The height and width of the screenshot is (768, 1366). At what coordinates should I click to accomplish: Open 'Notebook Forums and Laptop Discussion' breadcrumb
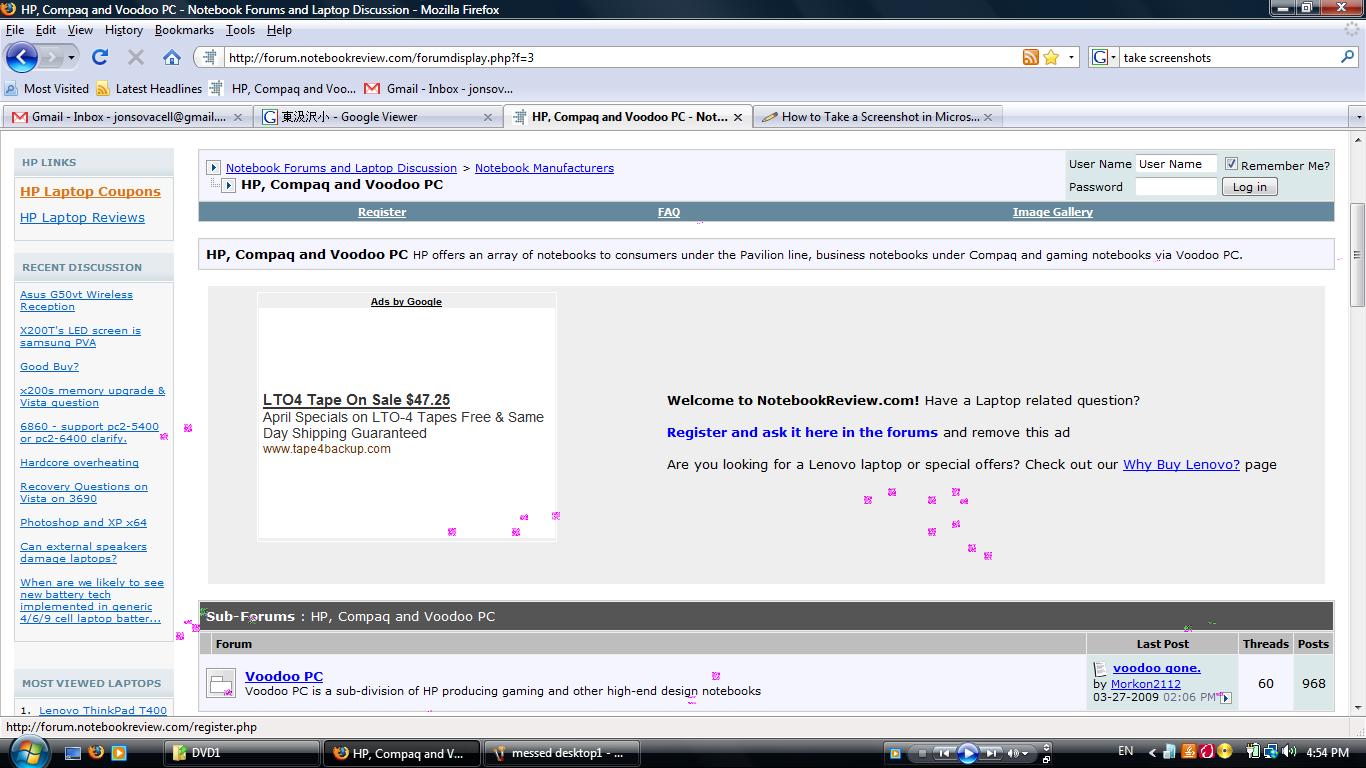click(341, 168)
